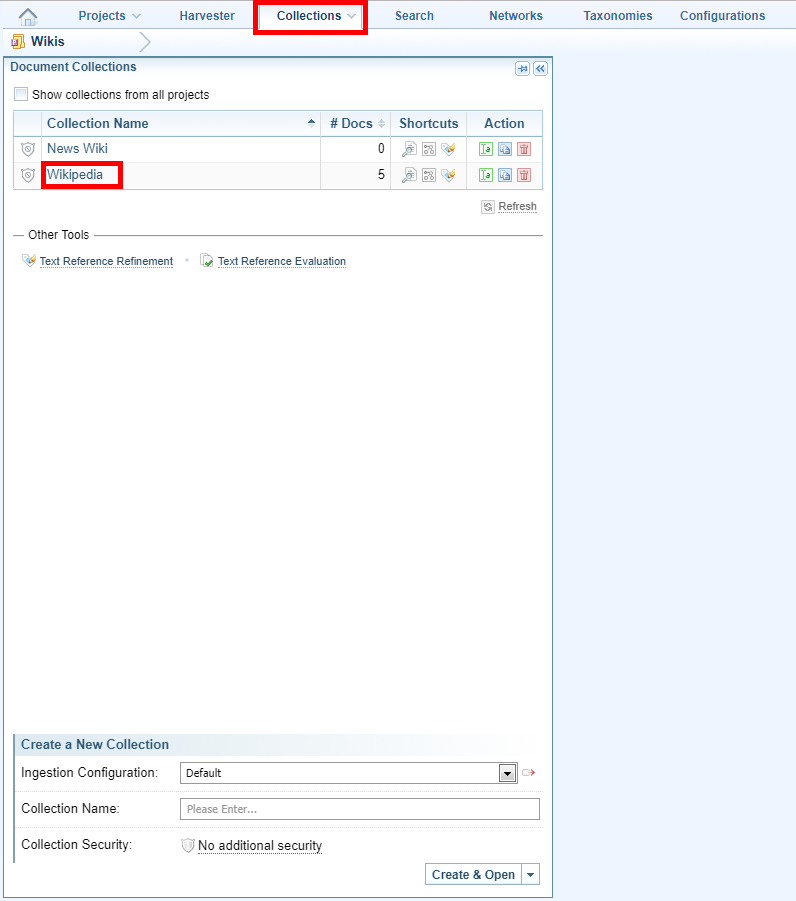Click the Home icon in the navigation bar
Screen dimensions: 796x901
coord(28,16)
